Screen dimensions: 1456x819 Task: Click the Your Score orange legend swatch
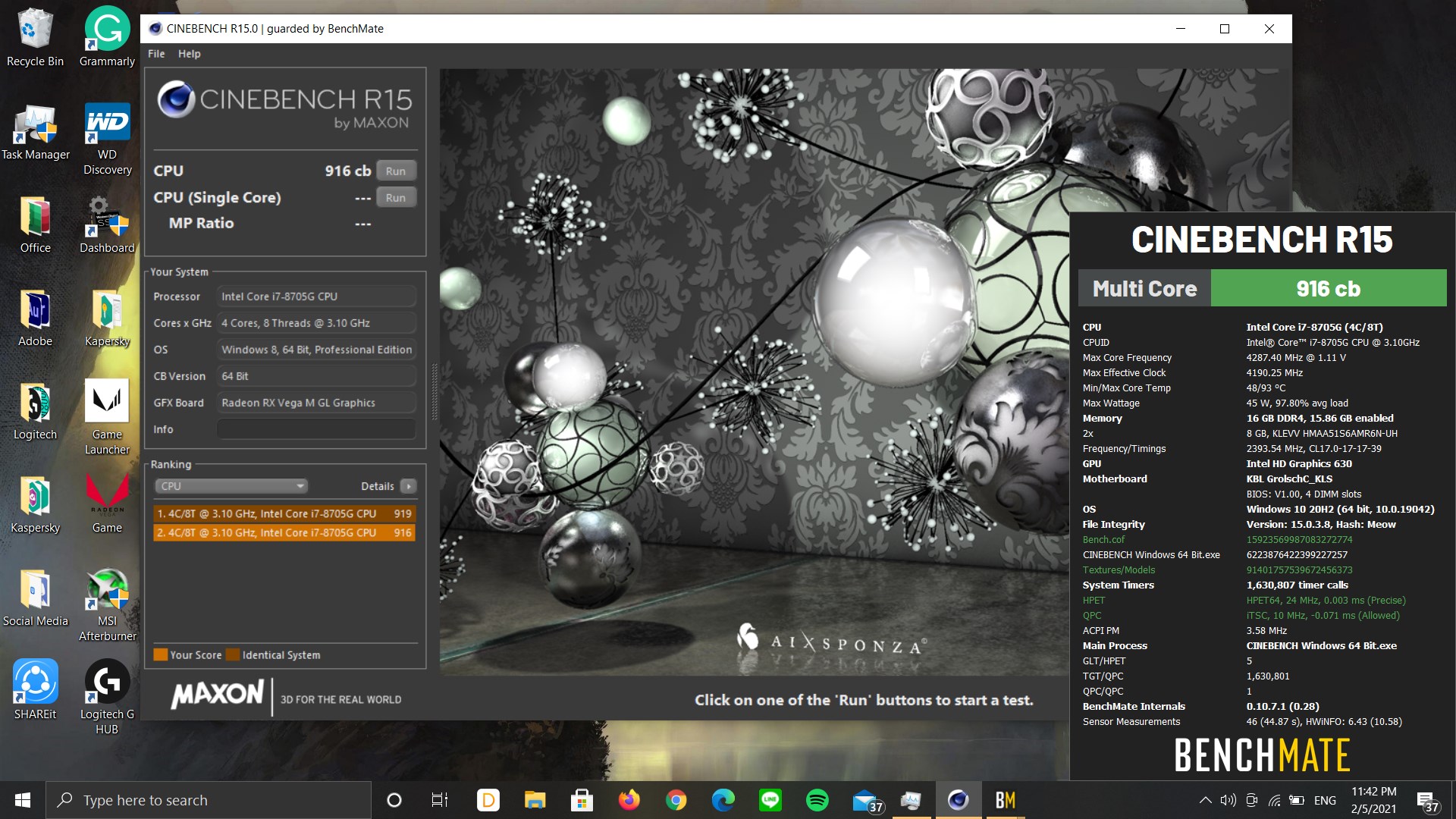click(x=160, y=654)
